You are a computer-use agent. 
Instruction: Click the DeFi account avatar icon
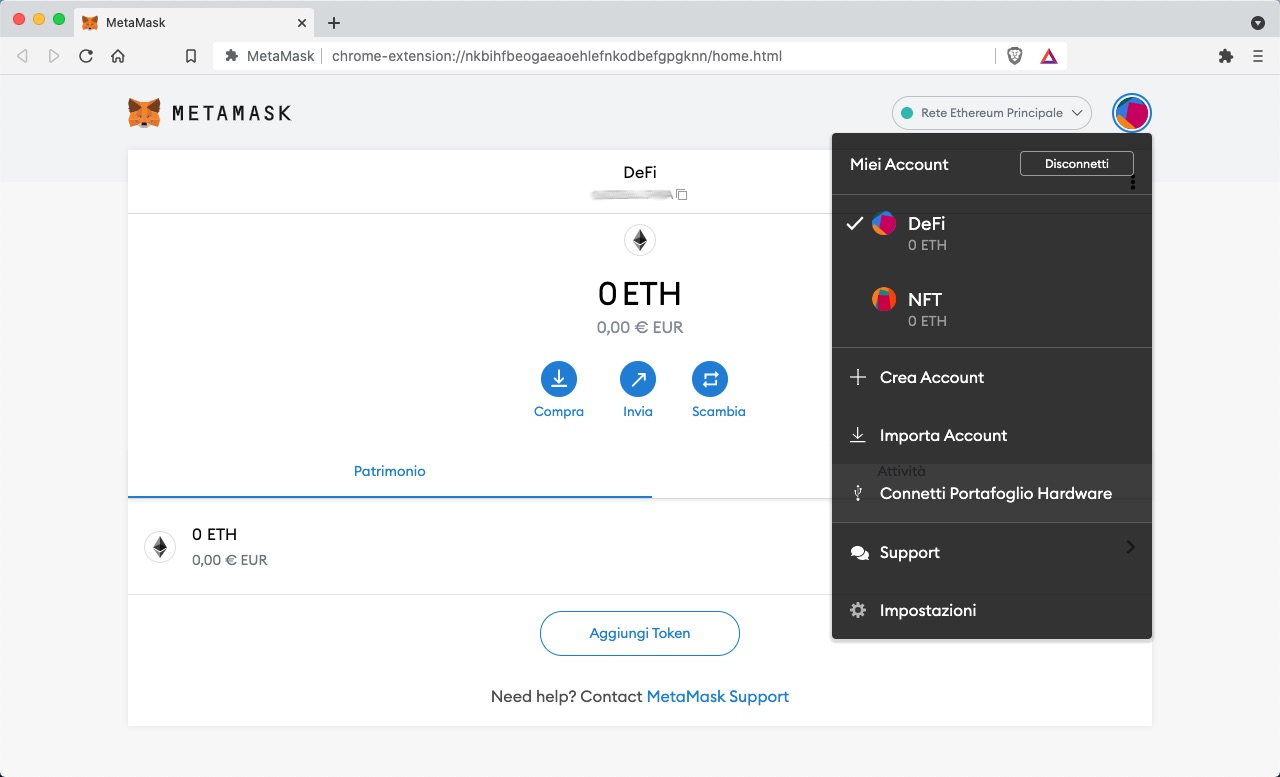point(884,223)
